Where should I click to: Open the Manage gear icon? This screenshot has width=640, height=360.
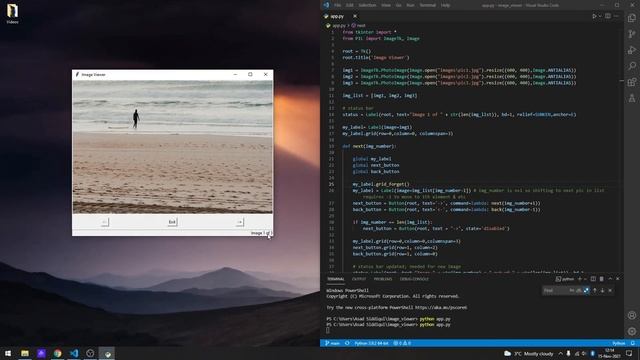coord(632,331)
